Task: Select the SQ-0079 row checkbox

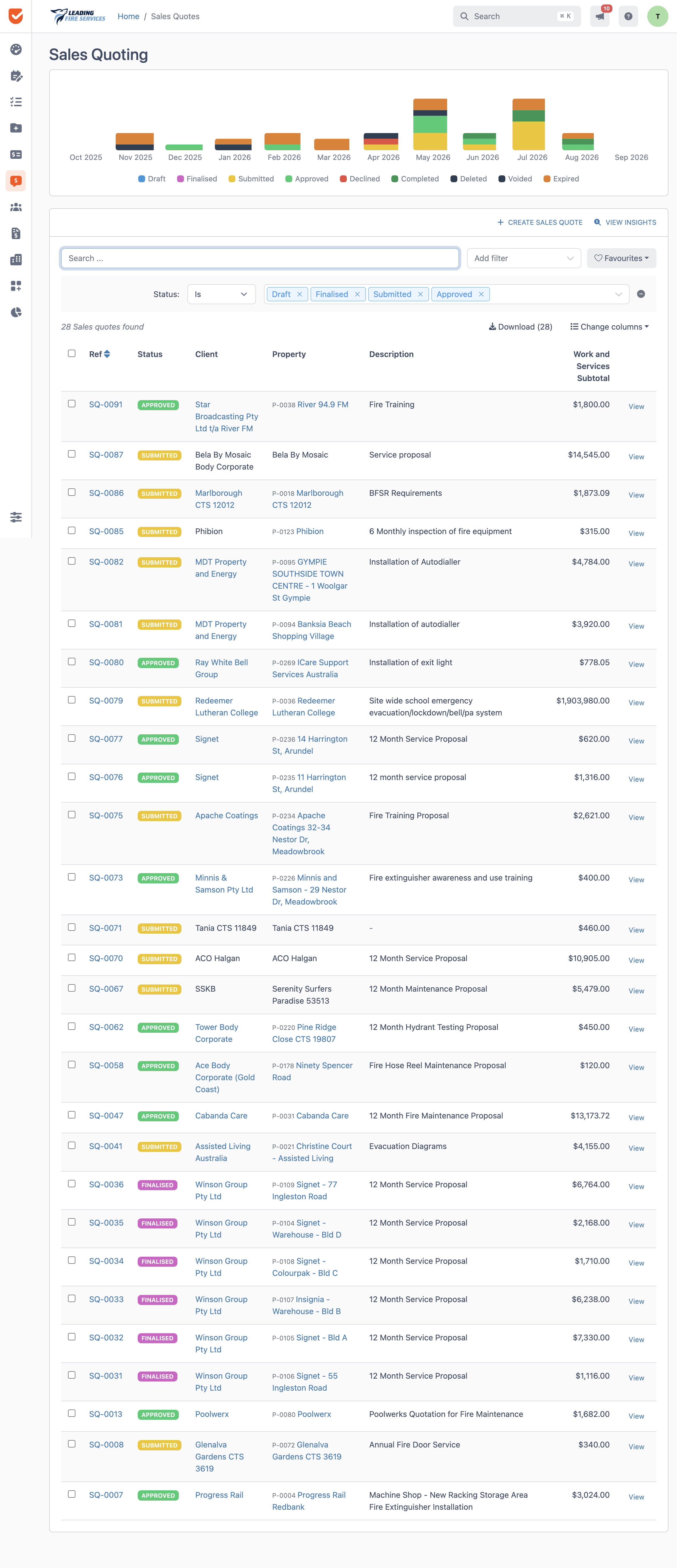Action: click(x=72, y=699)
